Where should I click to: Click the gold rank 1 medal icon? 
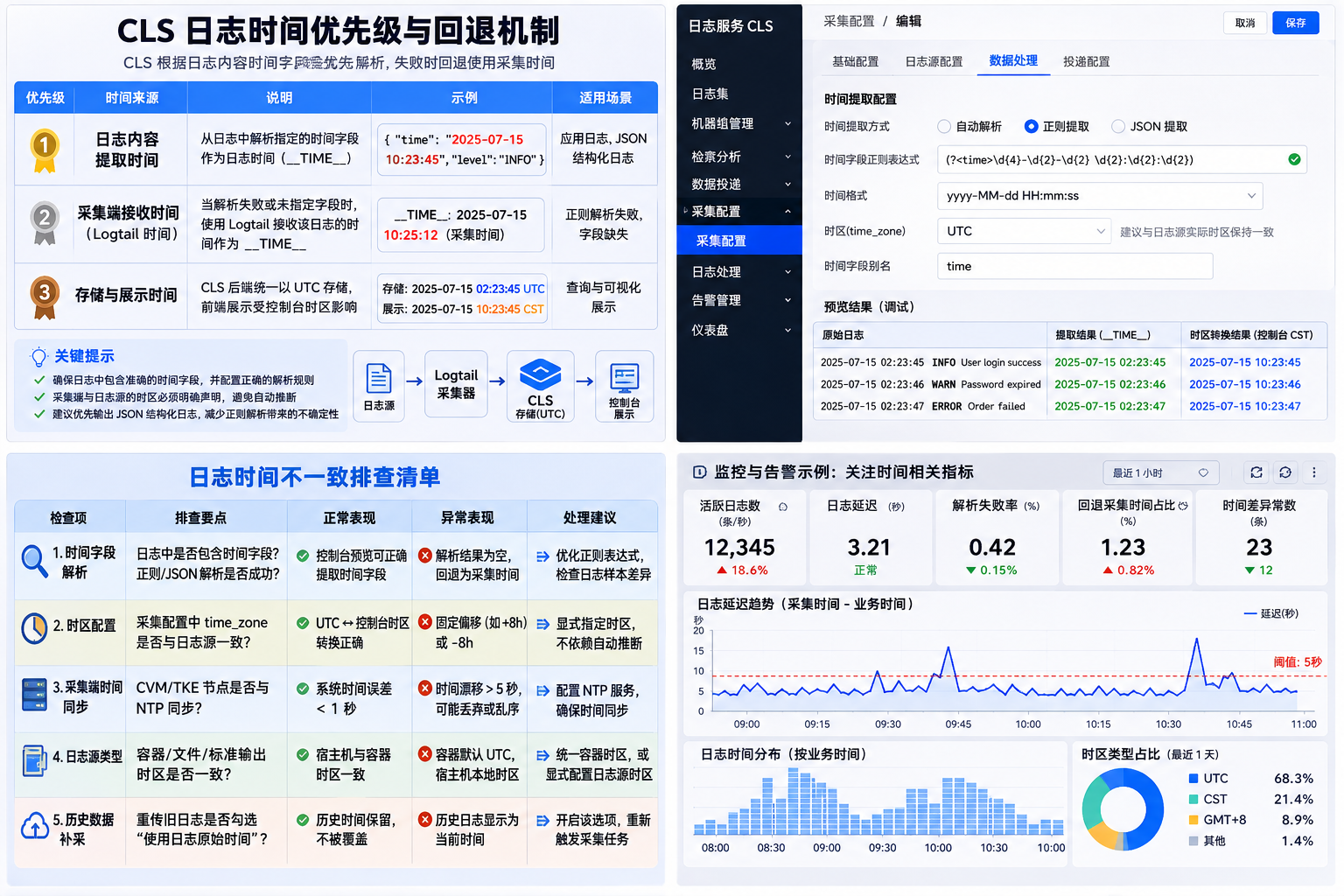point(44,150)
